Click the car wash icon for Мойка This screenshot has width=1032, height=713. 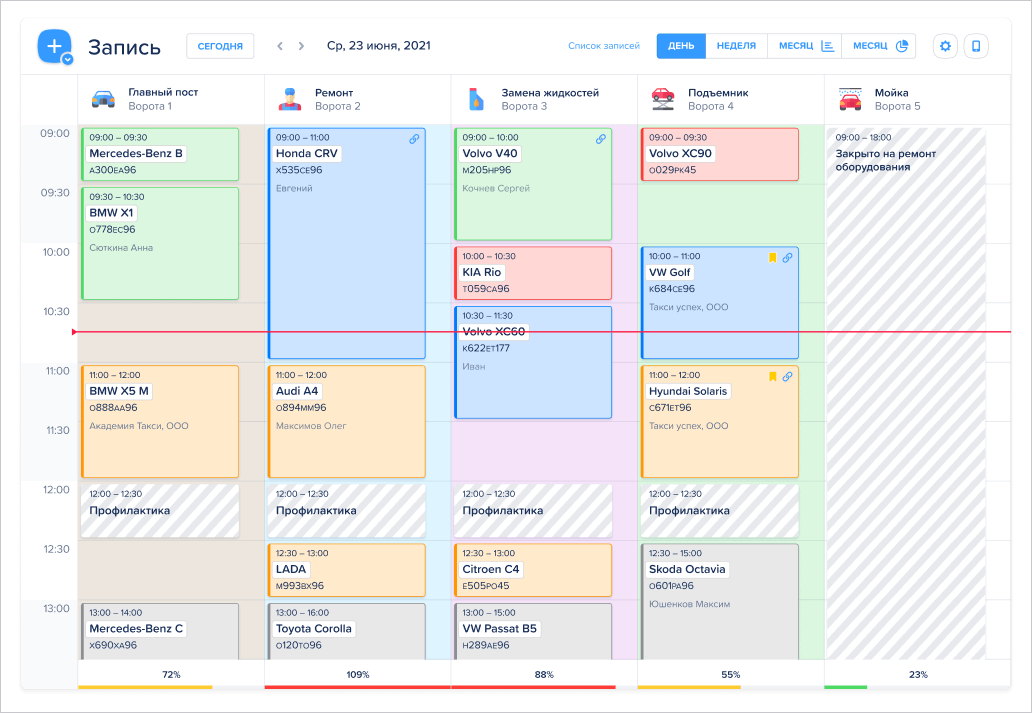(x=850, y=99)
